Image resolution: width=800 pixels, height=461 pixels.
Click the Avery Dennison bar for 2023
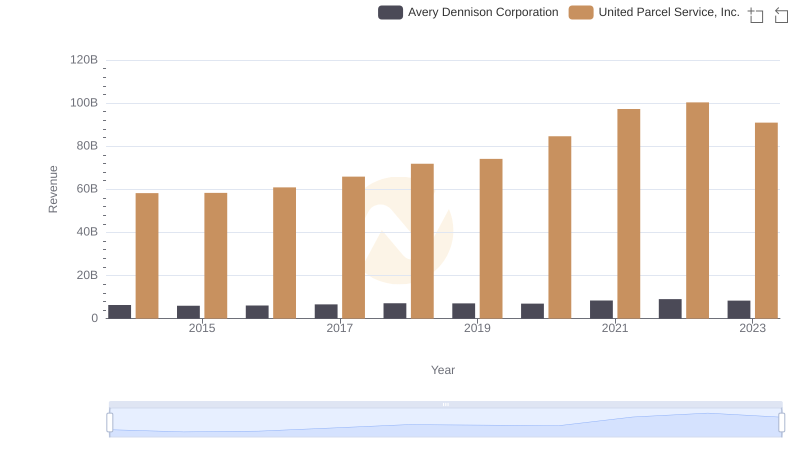point(739,310)
